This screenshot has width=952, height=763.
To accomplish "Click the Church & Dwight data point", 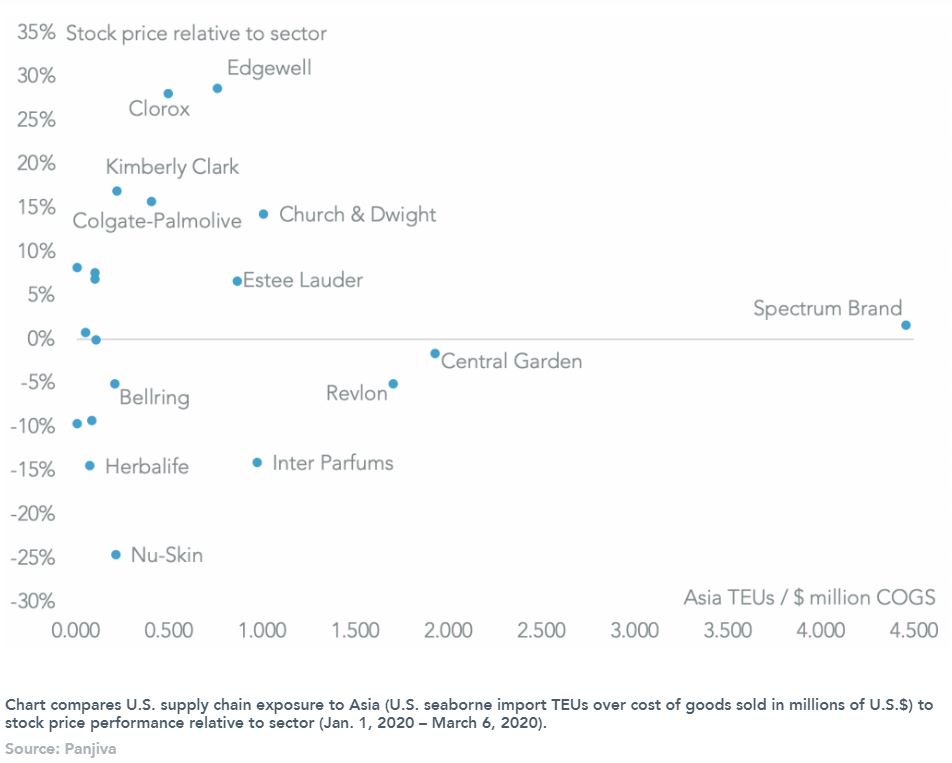I will (x=263, y=214).
